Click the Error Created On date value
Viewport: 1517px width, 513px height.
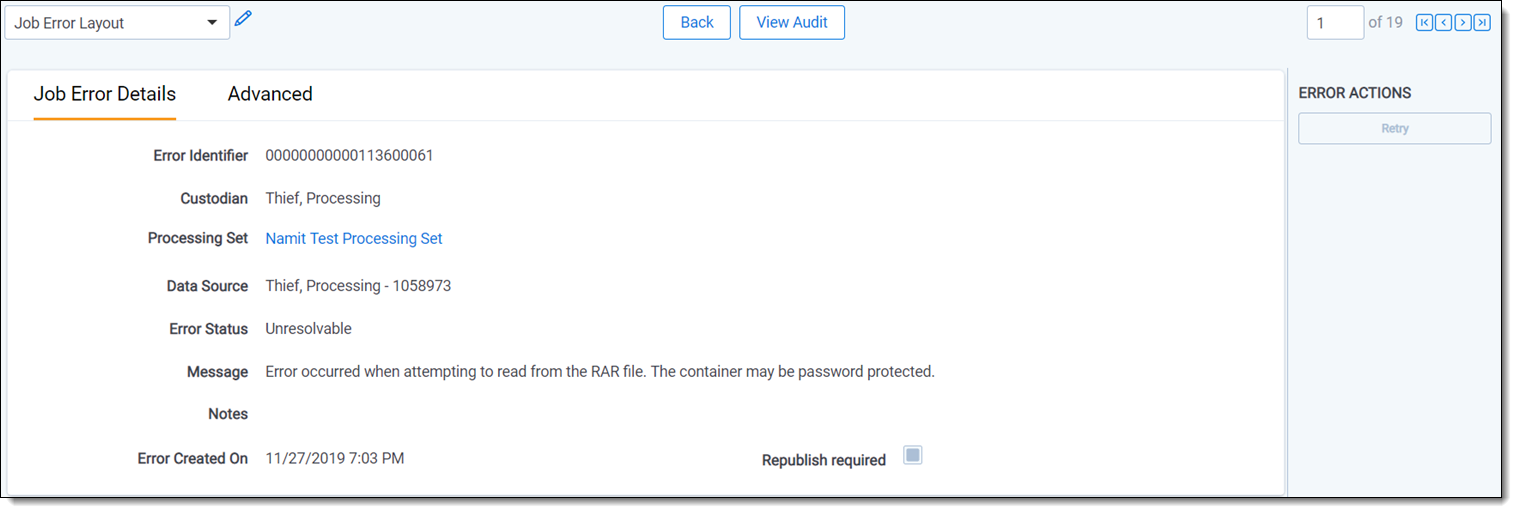(335, 459)
